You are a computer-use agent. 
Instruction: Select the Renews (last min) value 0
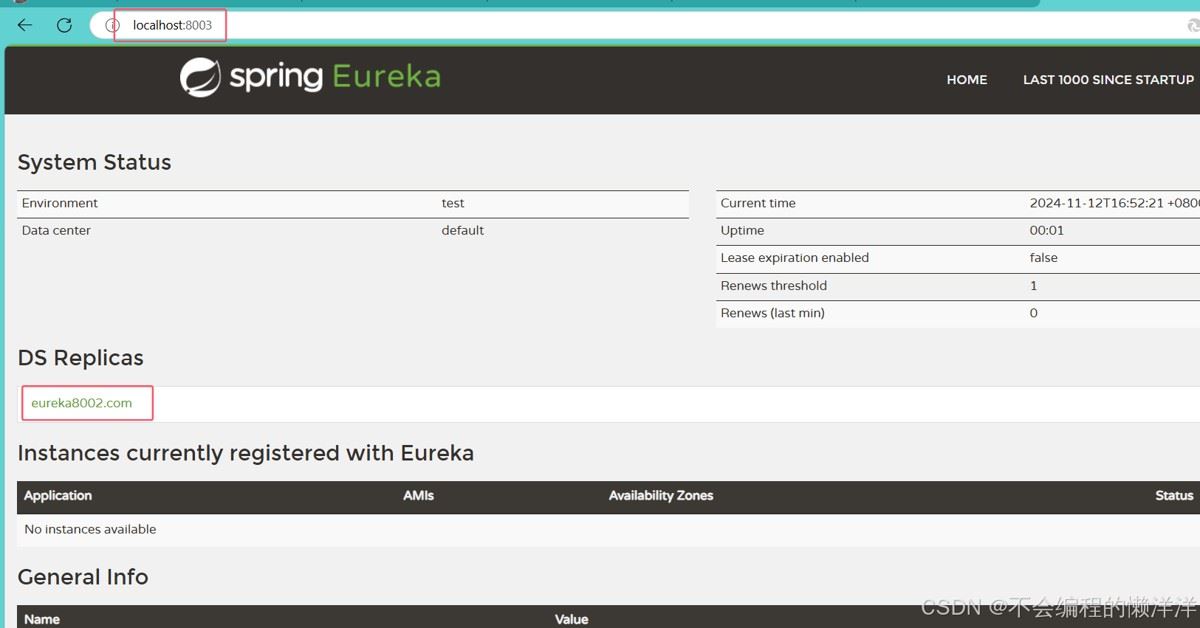(x=1034, y=313)
